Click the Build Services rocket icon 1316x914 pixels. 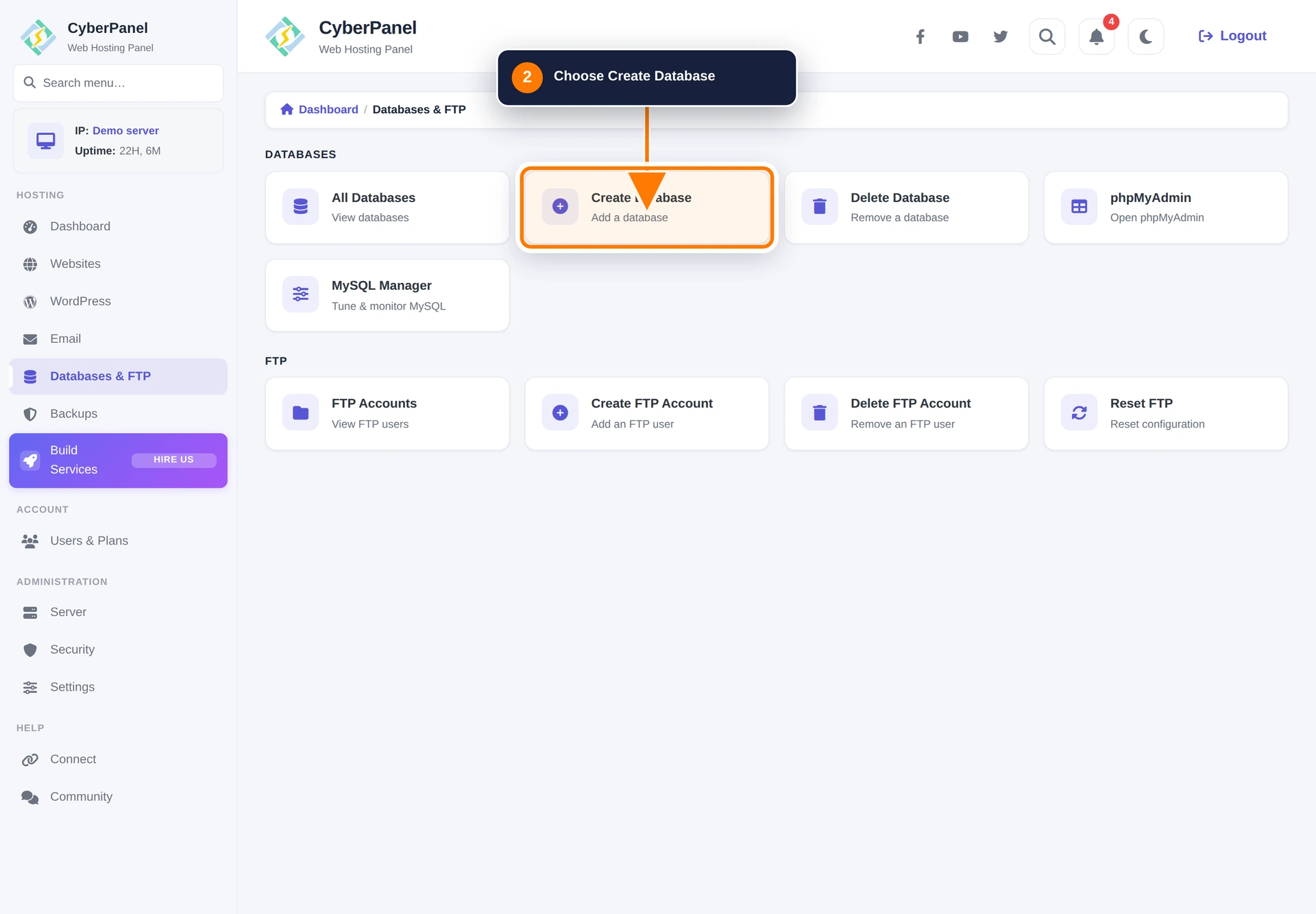coord(30,460)
